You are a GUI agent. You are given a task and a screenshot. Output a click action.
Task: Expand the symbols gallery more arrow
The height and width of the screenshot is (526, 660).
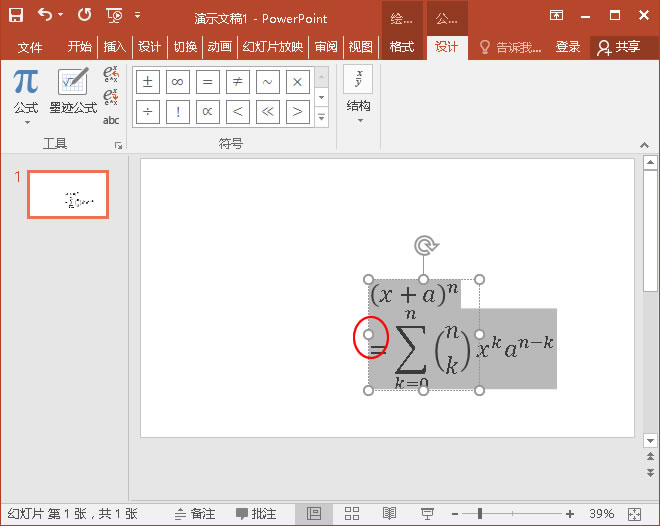coord(321,117)
